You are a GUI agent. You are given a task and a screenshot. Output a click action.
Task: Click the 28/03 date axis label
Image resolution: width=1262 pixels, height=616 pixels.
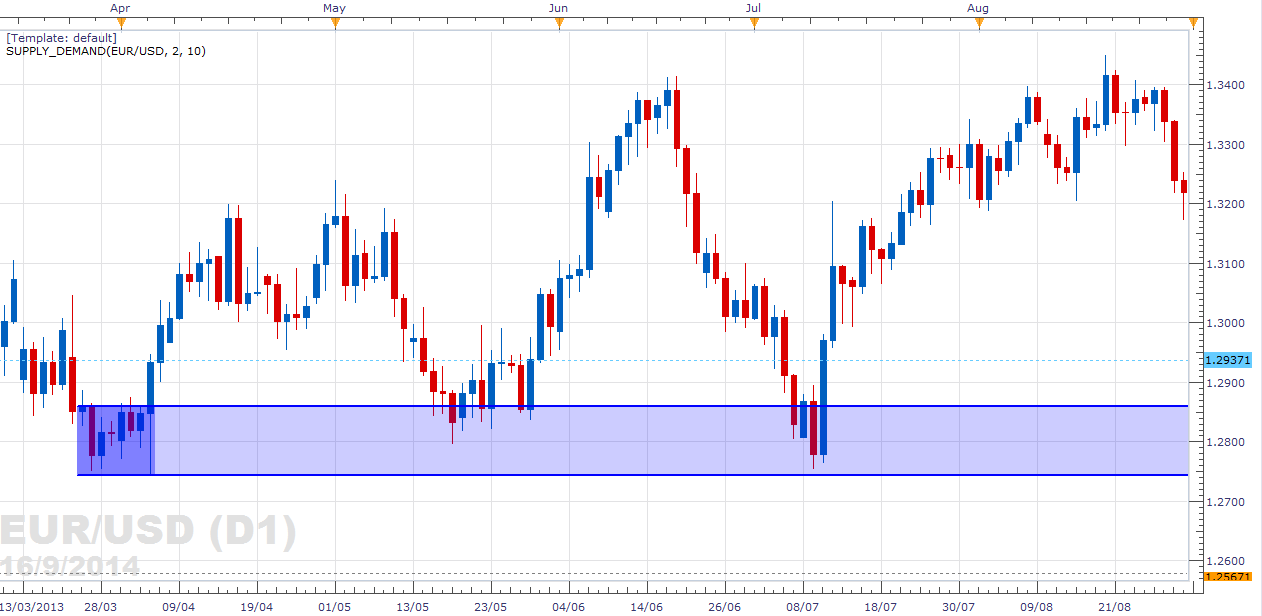tap(100, 607)
